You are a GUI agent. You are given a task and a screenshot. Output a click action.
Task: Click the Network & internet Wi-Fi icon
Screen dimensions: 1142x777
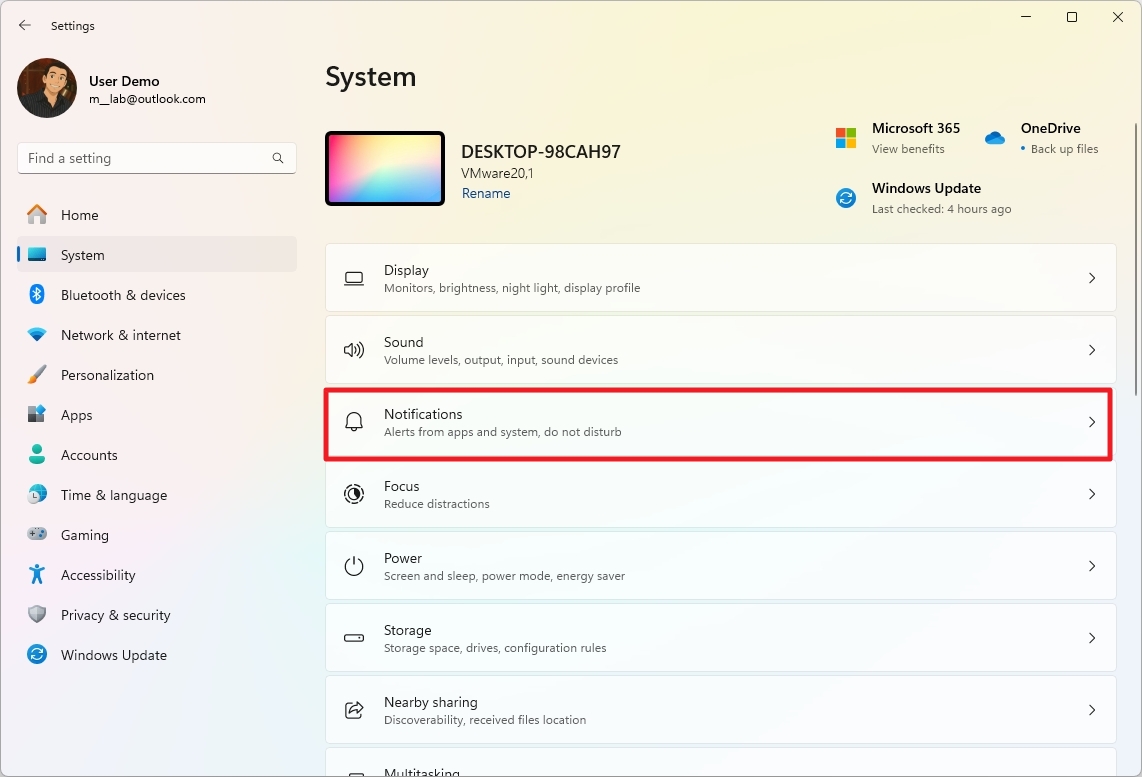click(37, 335)
